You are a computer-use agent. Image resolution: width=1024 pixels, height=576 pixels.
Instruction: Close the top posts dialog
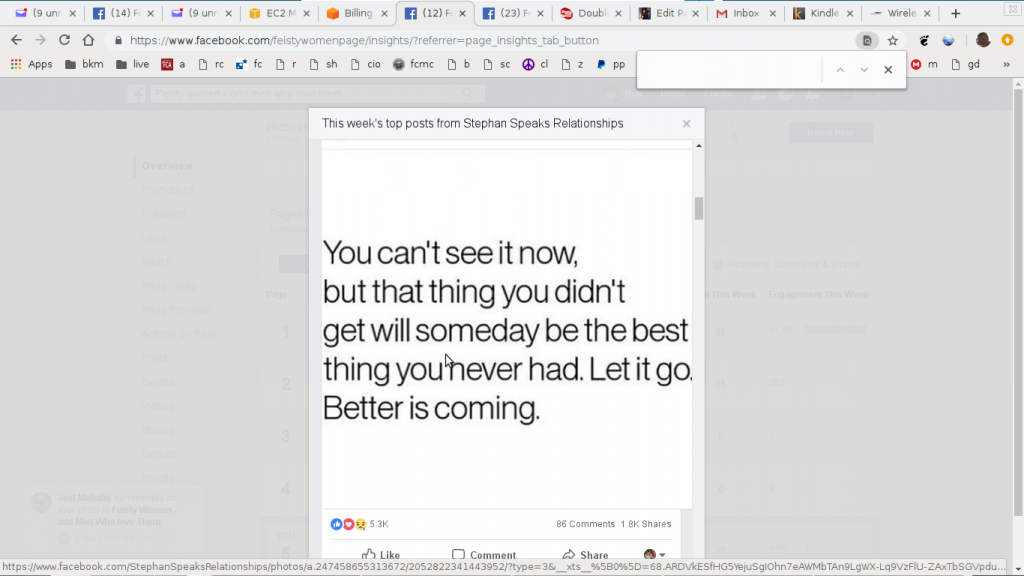[686, 123]
